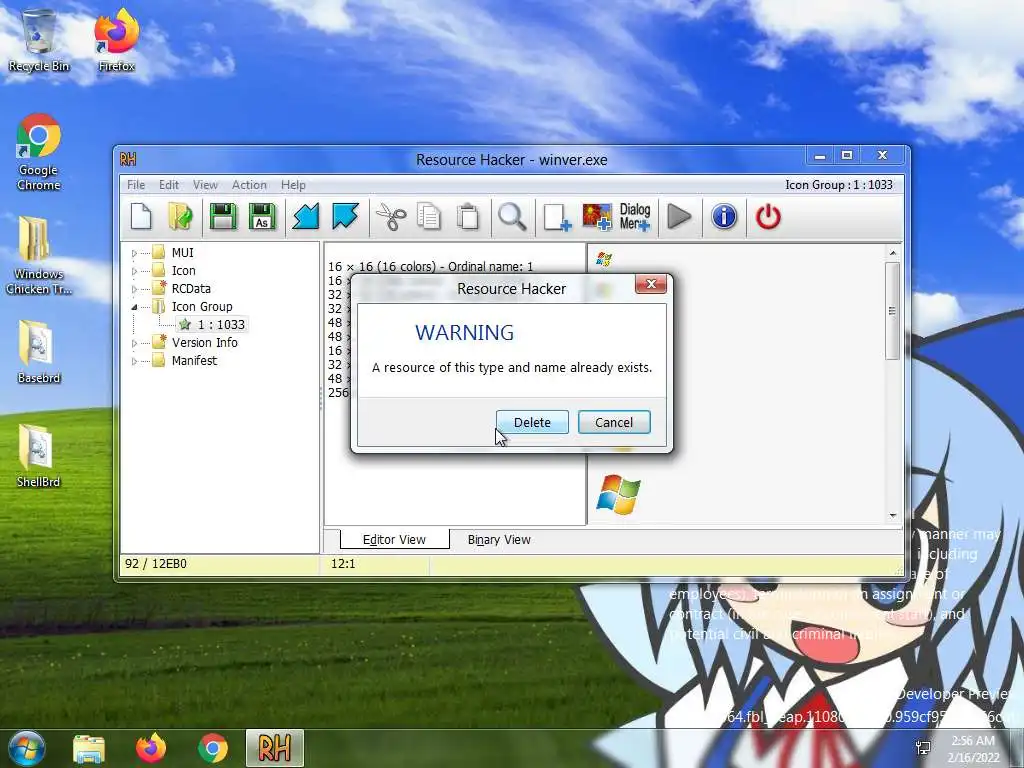Click the Save As floppy icon
The image size is (1024, 768).
click(262, 217)
